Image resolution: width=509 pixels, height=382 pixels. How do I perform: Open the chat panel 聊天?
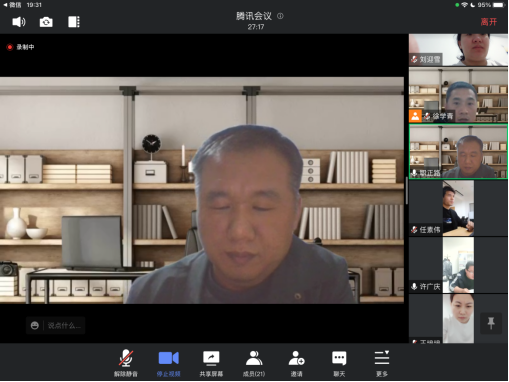[339, 363]
